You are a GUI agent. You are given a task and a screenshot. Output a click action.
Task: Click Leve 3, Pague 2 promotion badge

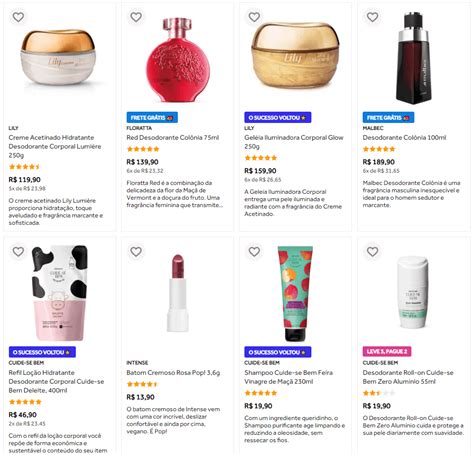pyautogui.click(x=387, y=351)
